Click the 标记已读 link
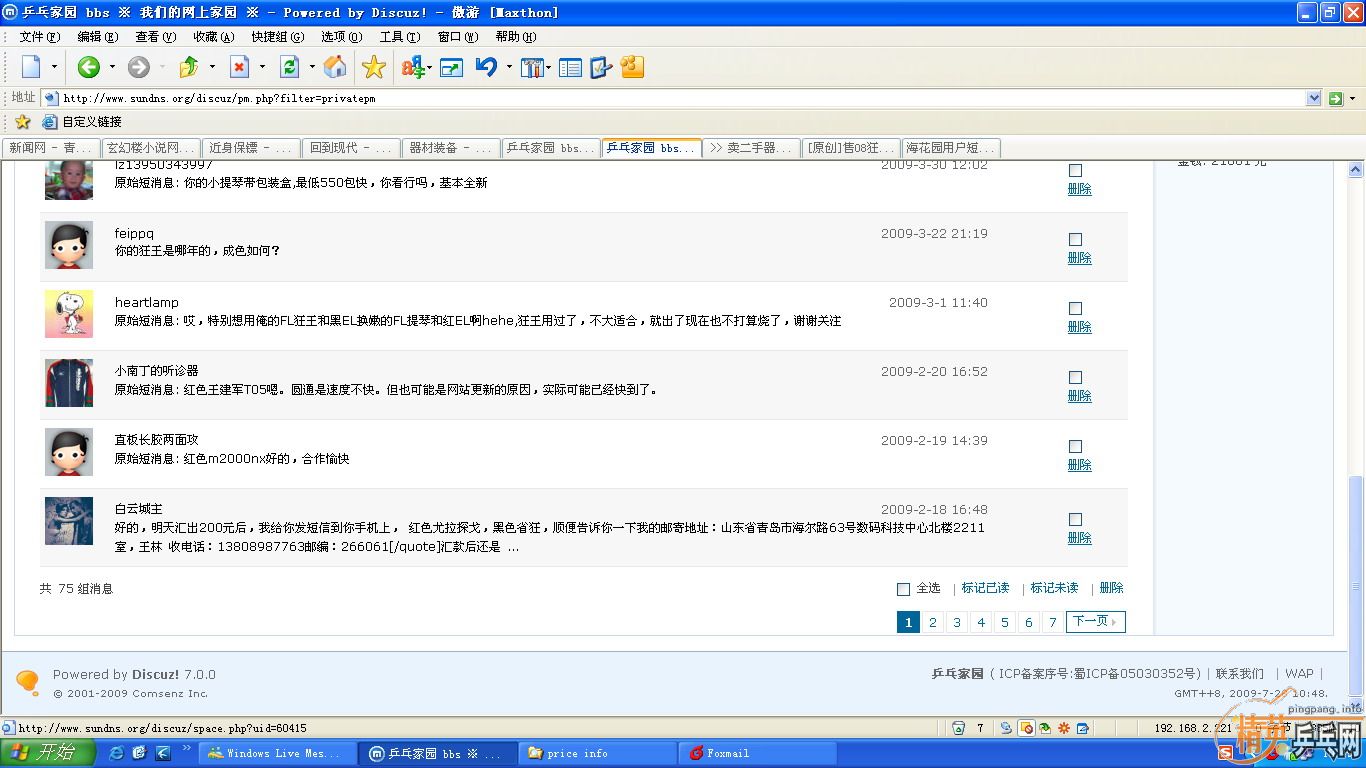The height and width of the screenshot is (768, 1366). (985, 588)
